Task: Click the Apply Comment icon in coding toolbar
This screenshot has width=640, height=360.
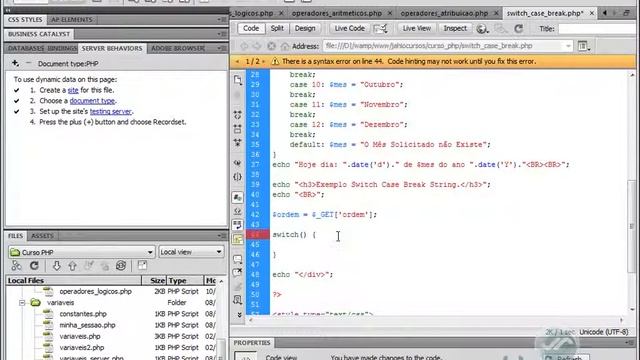Action: coord(238,259)
